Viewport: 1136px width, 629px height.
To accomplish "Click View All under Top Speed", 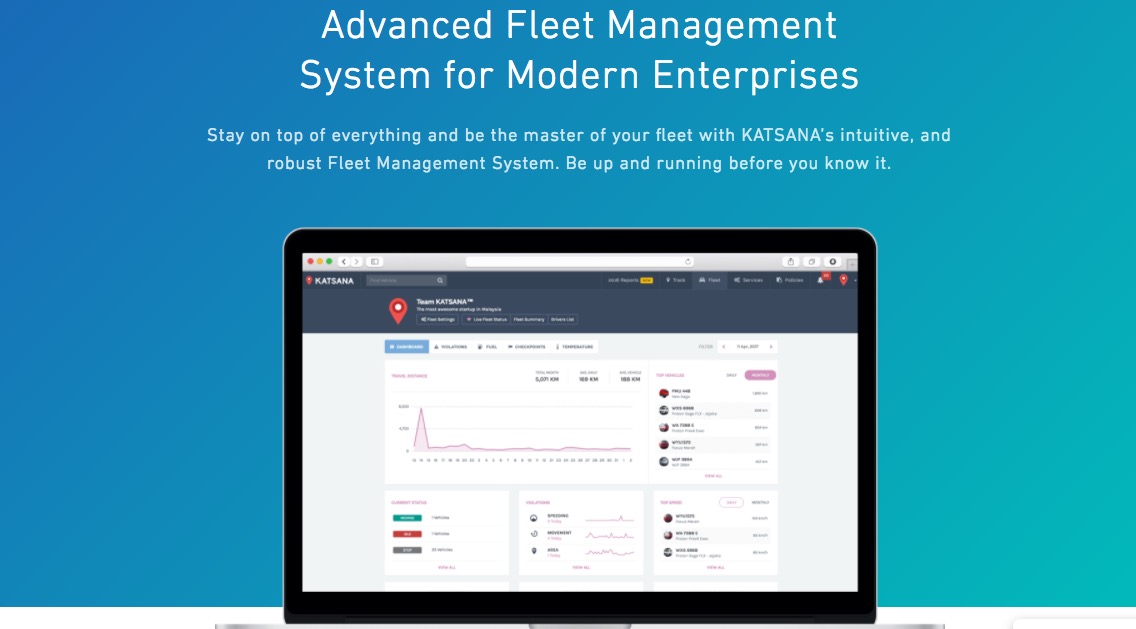I will click(715, 567).
